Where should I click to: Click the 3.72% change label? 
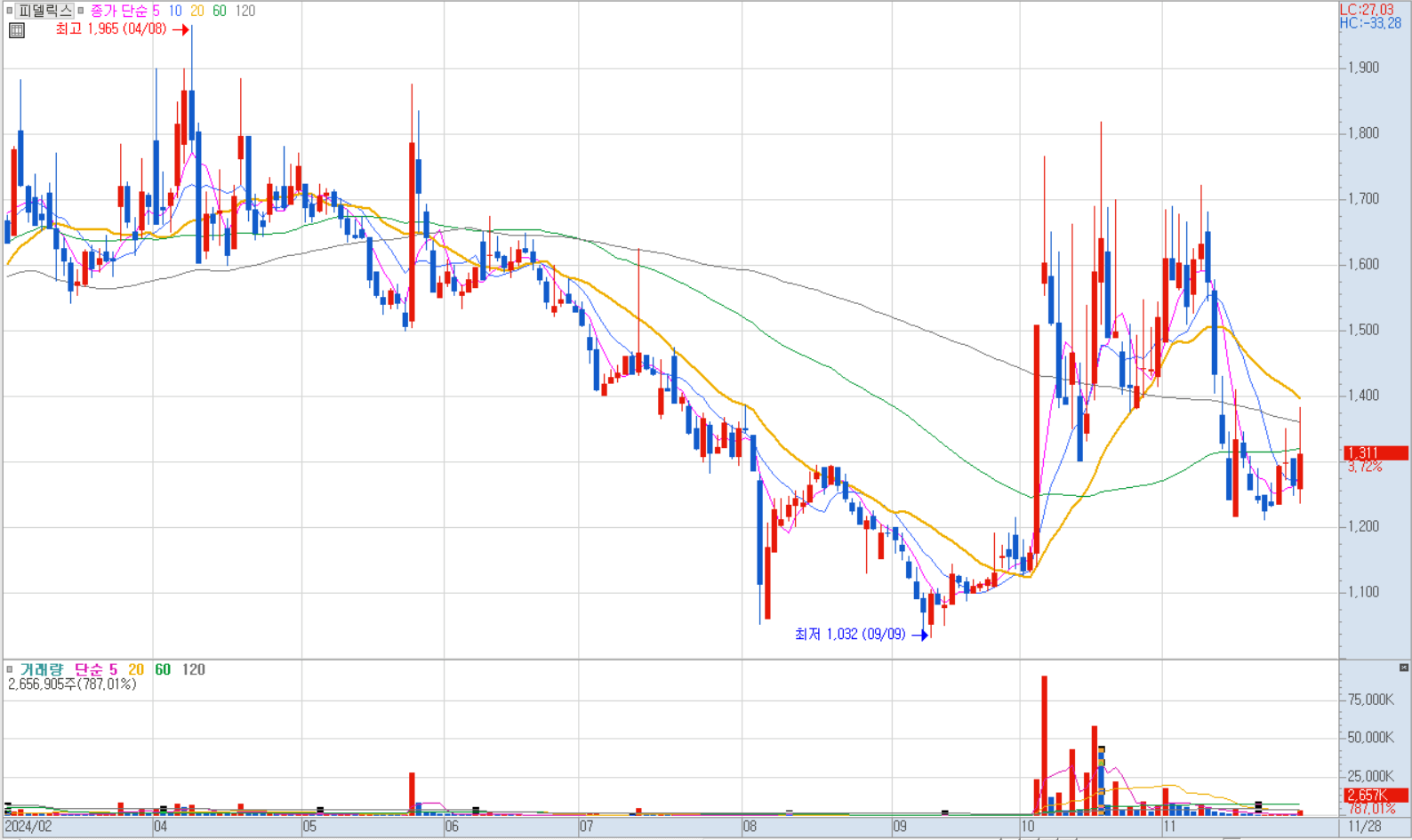[1365, 467]
